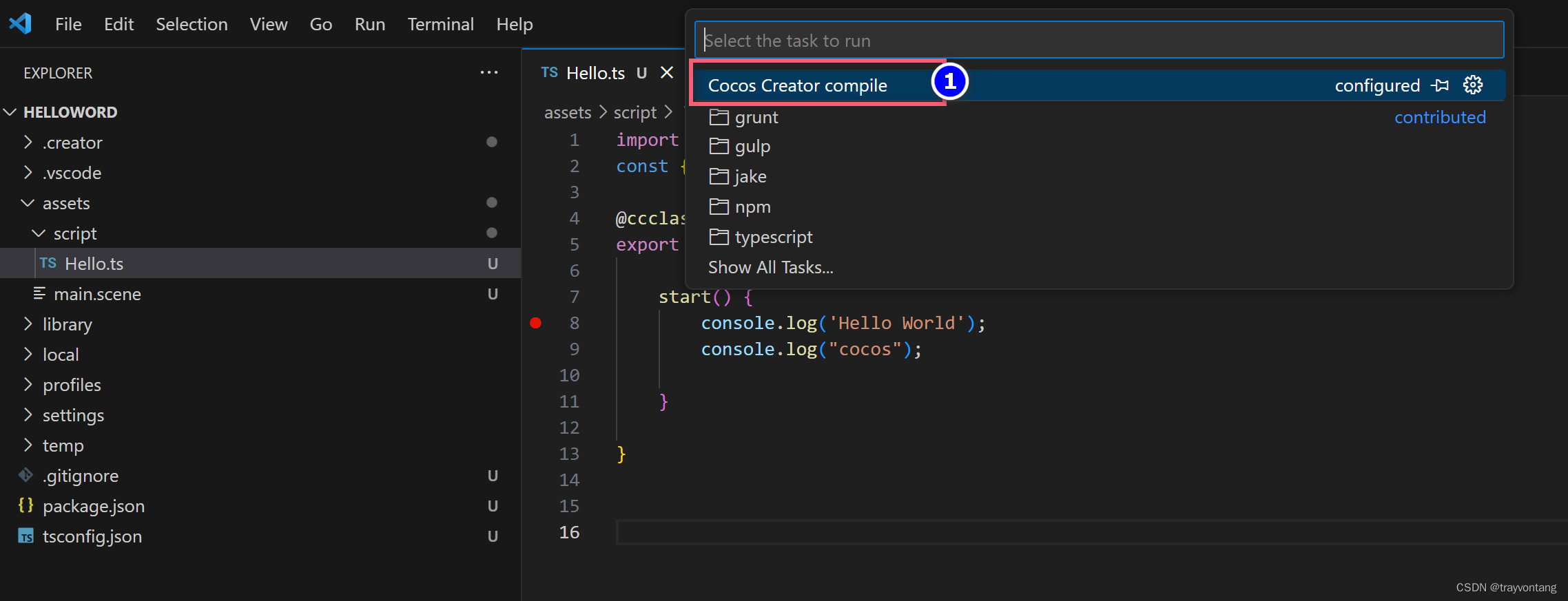Open the Go menu

point(321,24)
